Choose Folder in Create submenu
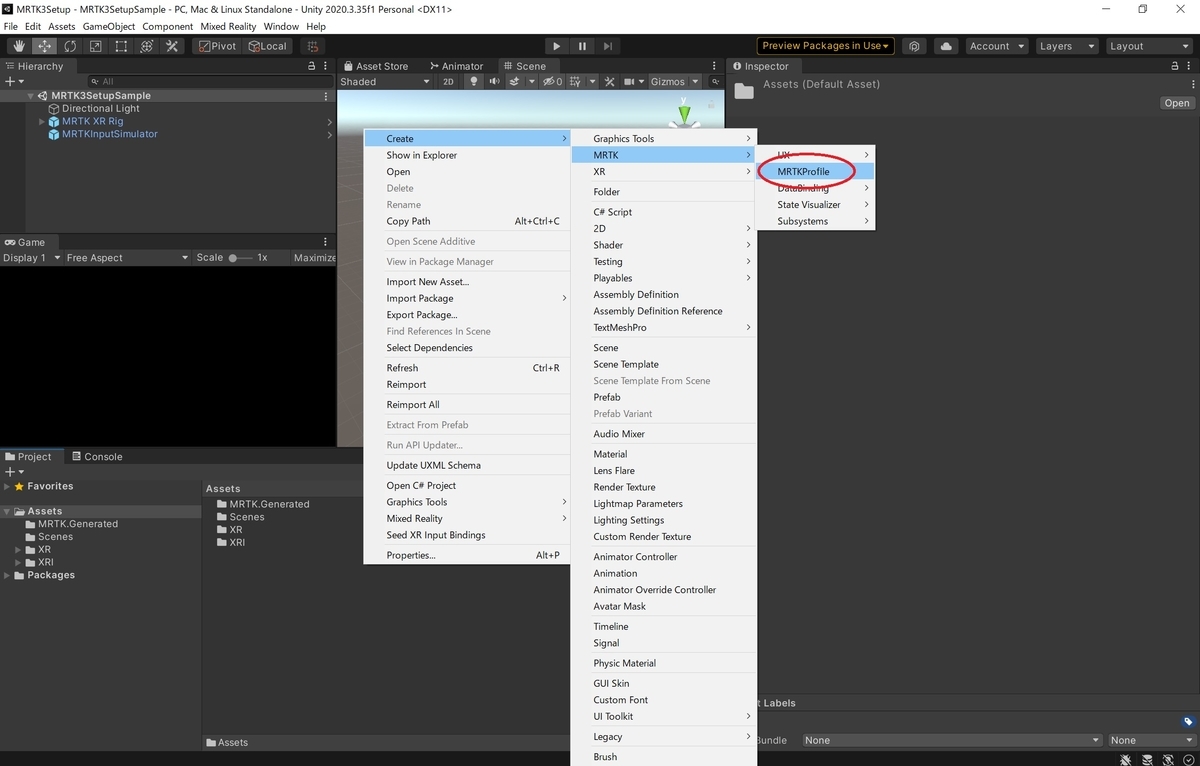Image resolution: width=1200 pixels, height=766 pixels. 663,192
